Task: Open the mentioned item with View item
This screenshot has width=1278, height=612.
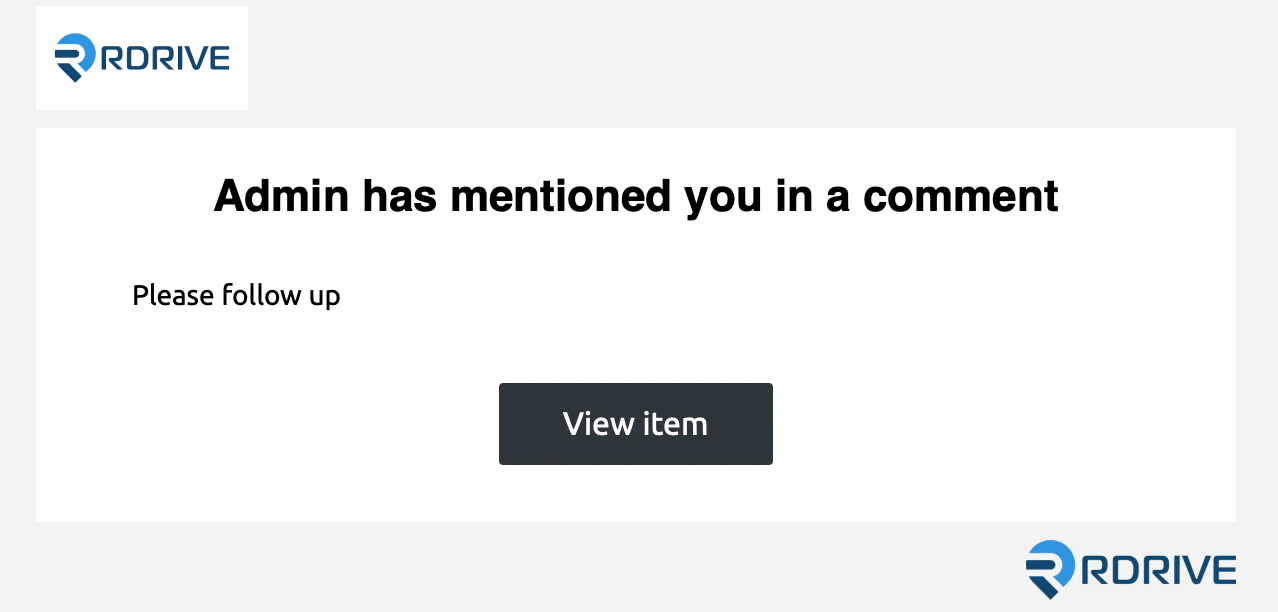Action: pos(636,424)
